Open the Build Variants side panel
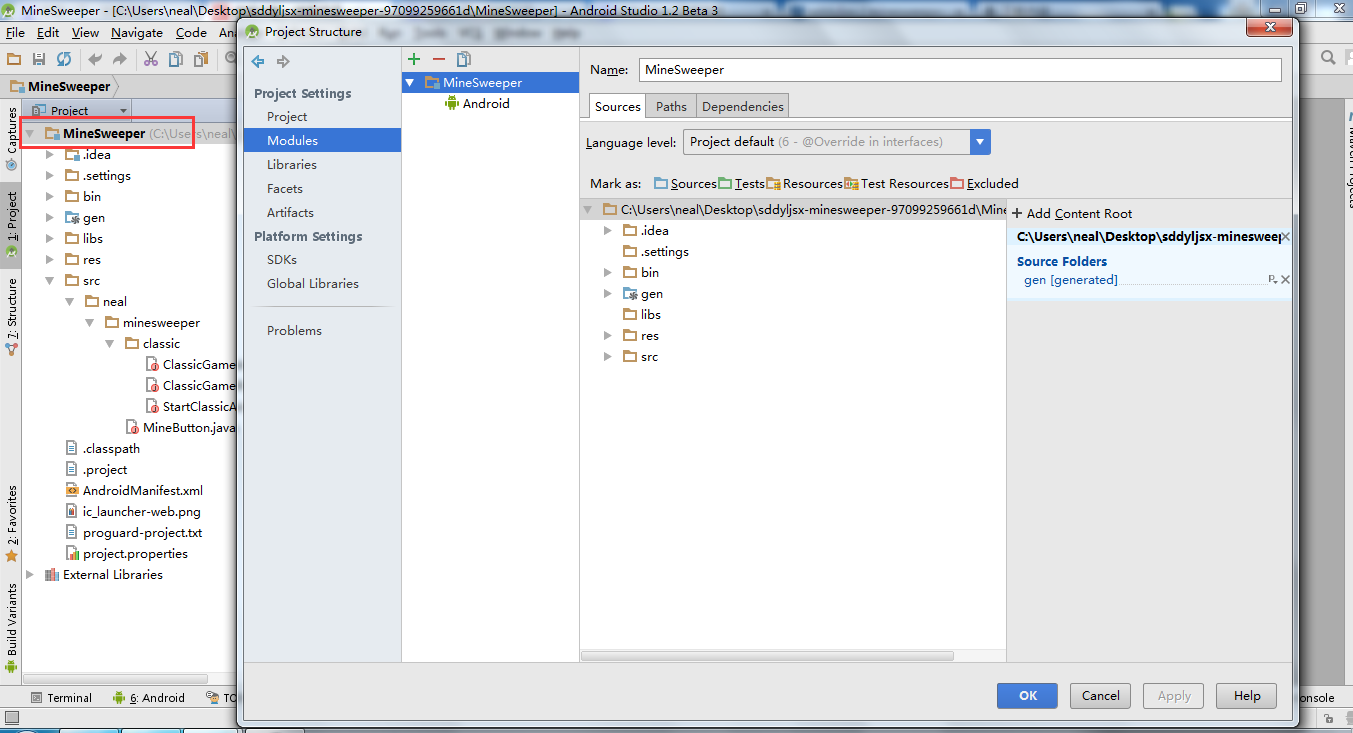Screen dimensions: 1353x733 [x=12, y=628]
